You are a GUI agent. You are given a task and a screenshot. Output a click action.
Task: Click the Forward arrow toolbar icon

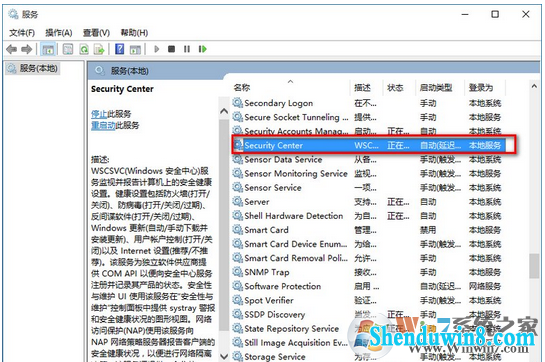click(x=27, y=49)
